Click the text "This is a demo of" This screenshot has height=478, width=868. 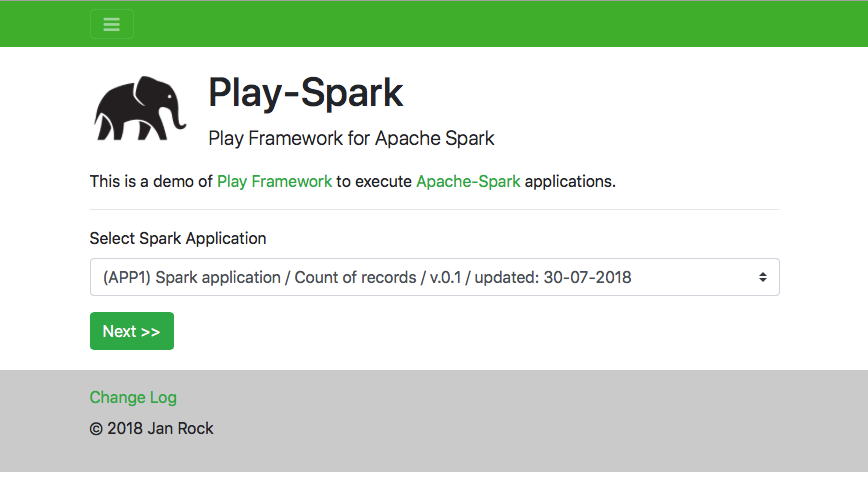tap(151, 181)
